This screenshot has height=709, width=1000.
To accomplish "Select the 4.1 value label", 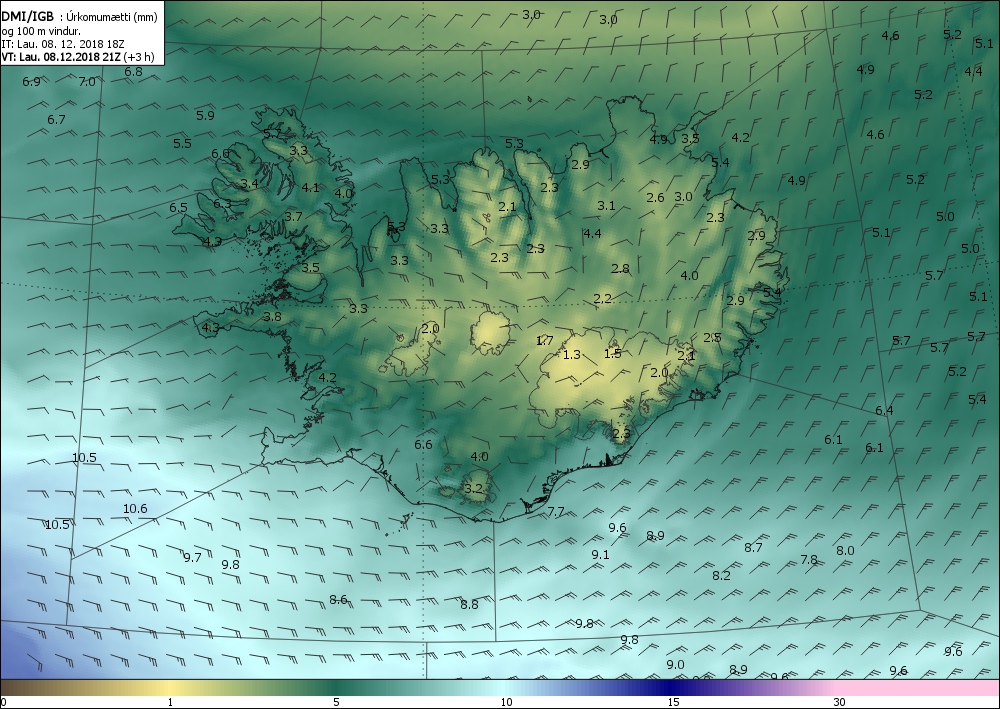I will point(311,187).
